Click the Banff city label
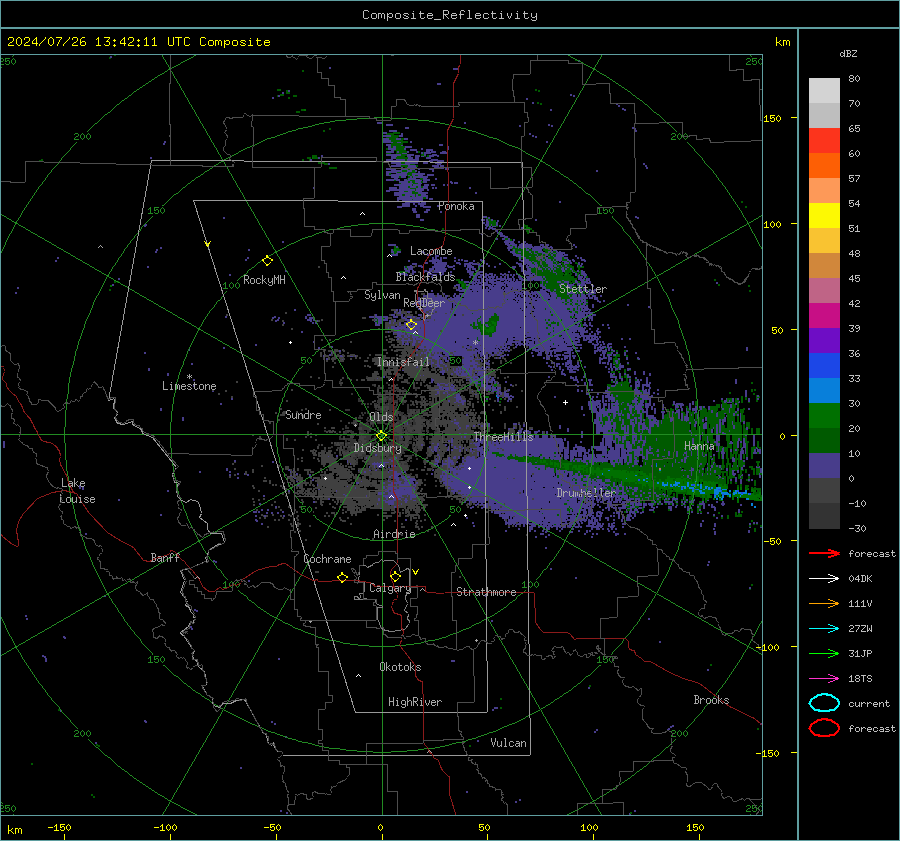The image size is (900, 841). pyautogui.click(x=165, y=557)
